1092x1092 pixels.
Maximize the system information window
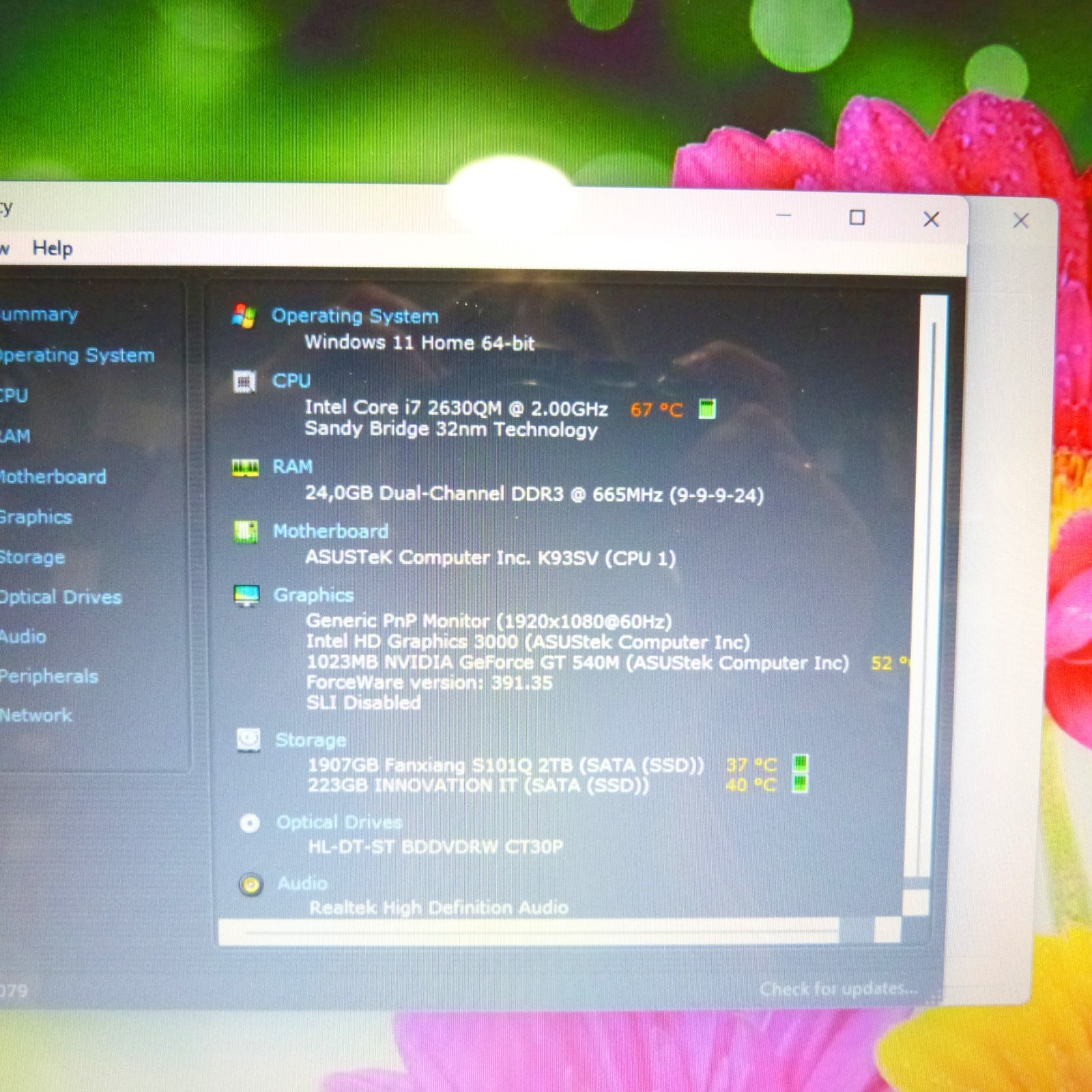[857, 218]
